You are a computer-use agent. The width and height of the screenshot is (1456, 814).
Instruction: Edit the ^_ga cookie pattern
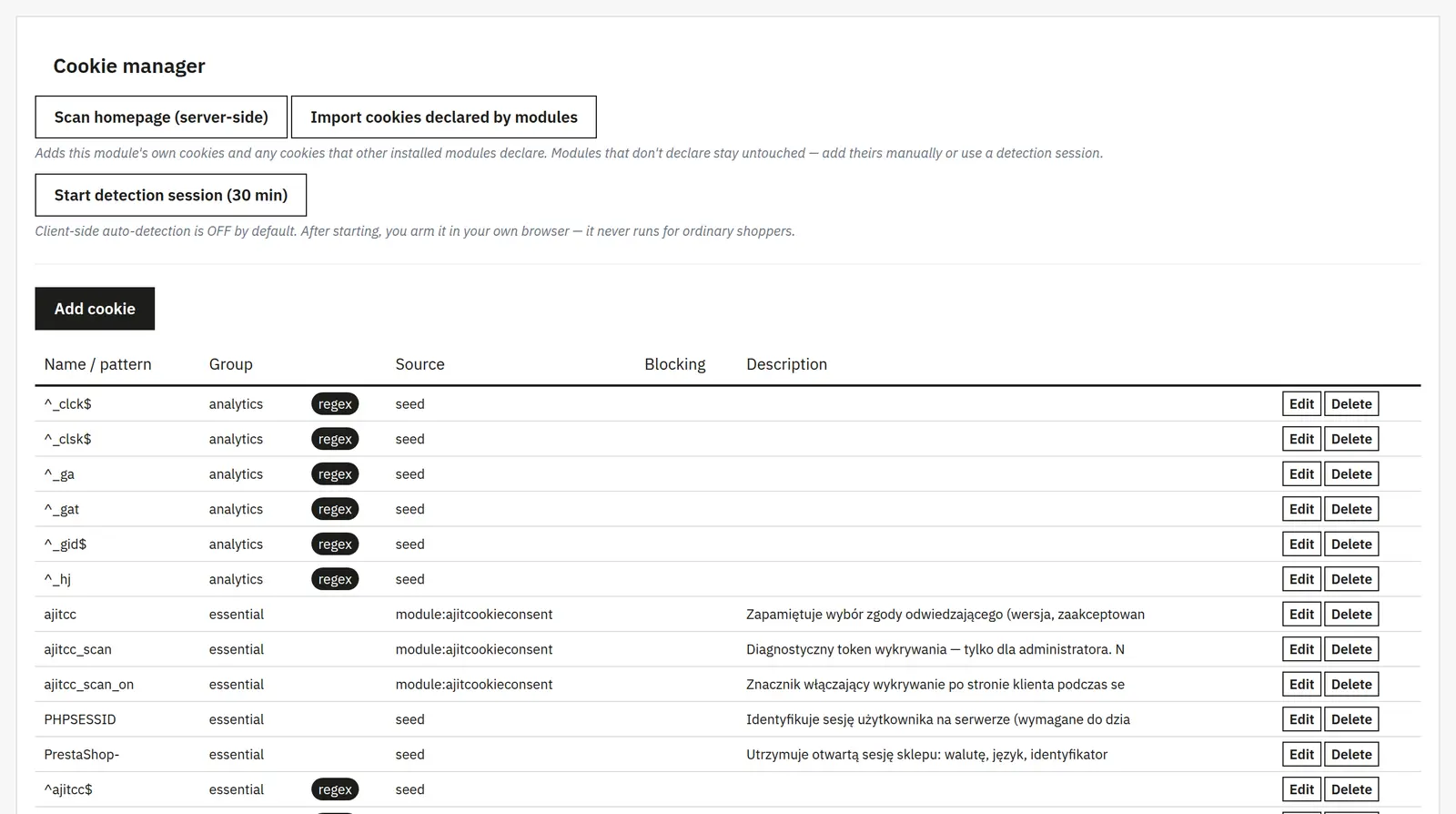pos(1301,474)
